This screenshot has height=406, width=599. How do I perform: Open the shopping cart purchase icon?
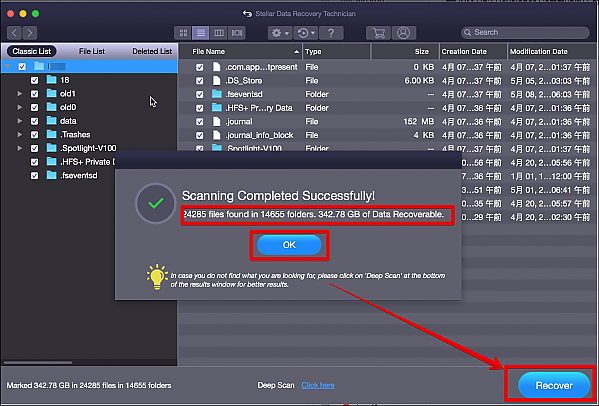378,33
